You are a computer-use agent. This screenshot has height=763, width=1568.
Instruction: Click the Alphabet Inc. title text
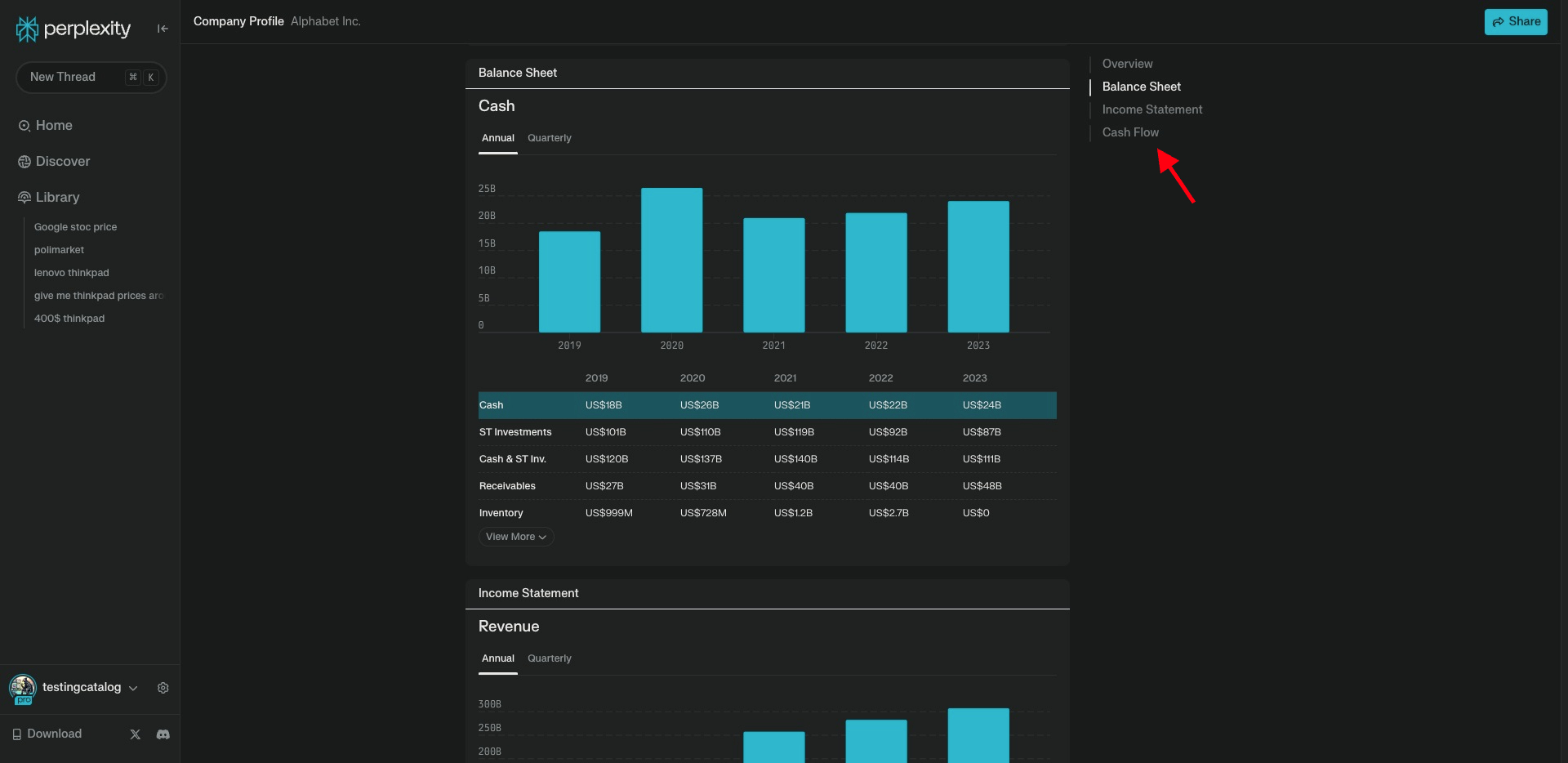[326, 21]
